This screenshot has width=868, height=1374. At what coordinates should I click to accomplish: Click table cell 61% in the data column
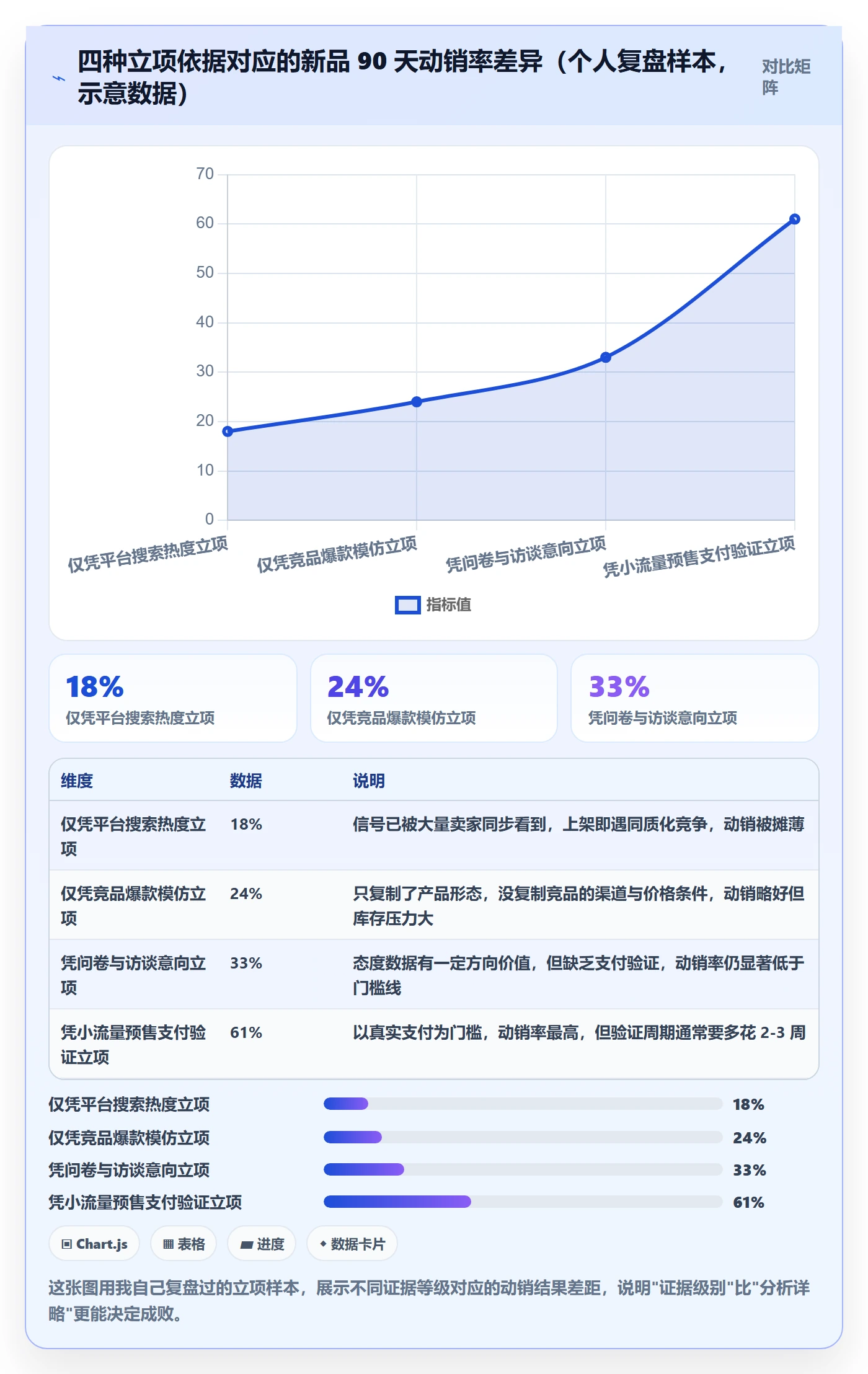[x=246, y=1033]
